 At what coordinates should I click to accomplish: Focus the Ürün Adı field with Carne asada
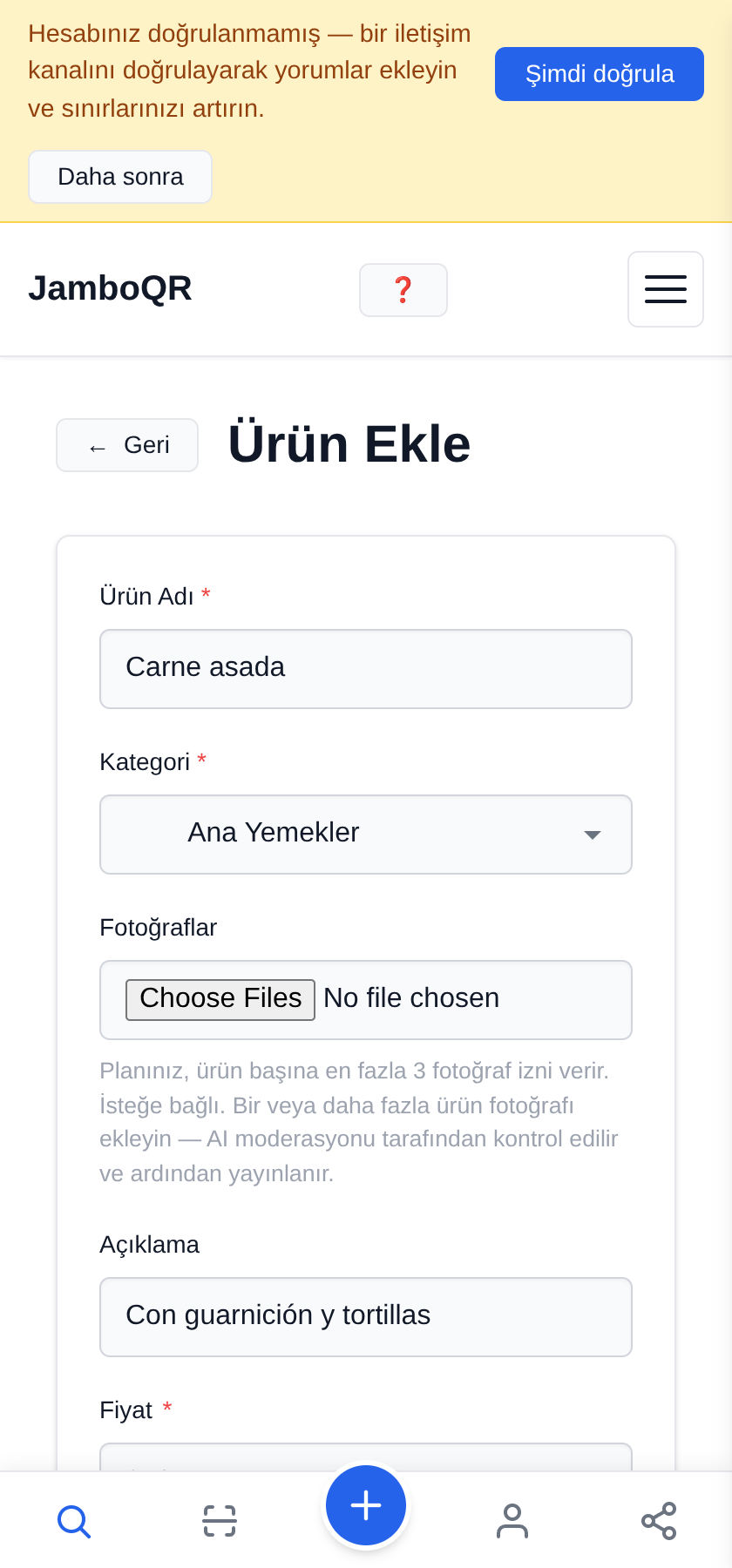pos(366,669)
